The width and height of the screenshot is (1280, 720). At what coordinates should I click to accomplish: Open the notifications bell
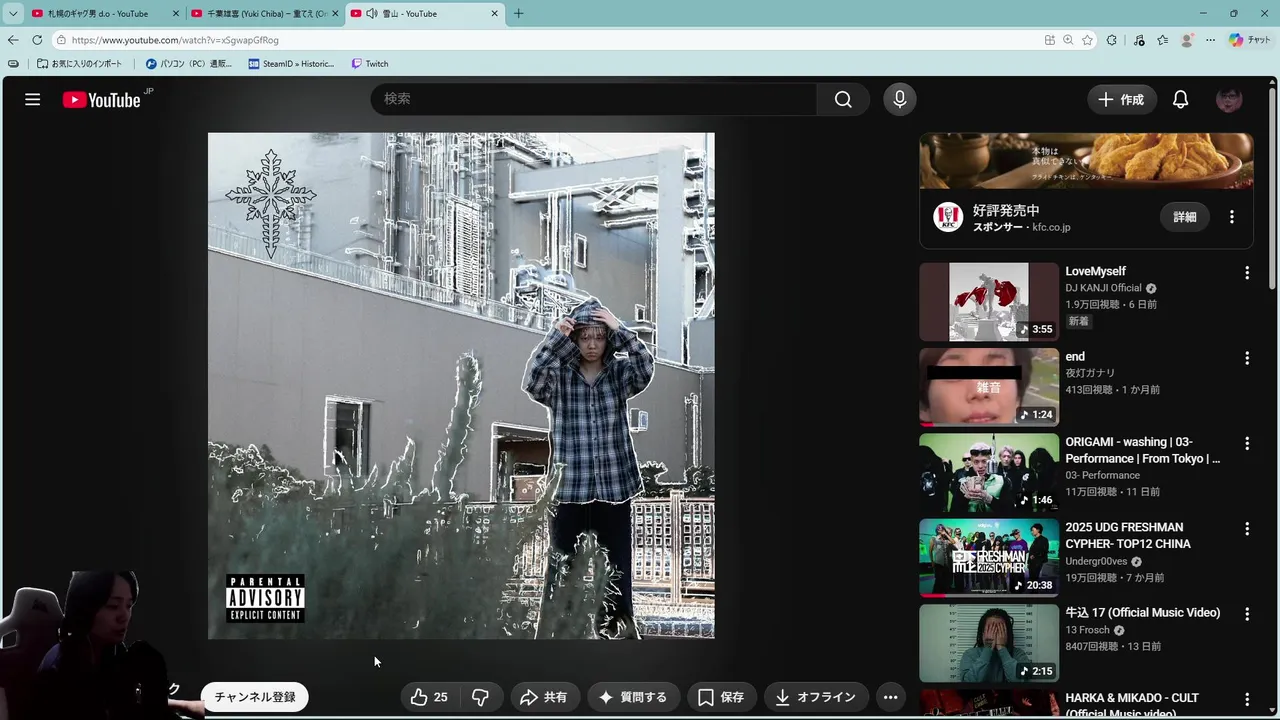[1180, 99]
